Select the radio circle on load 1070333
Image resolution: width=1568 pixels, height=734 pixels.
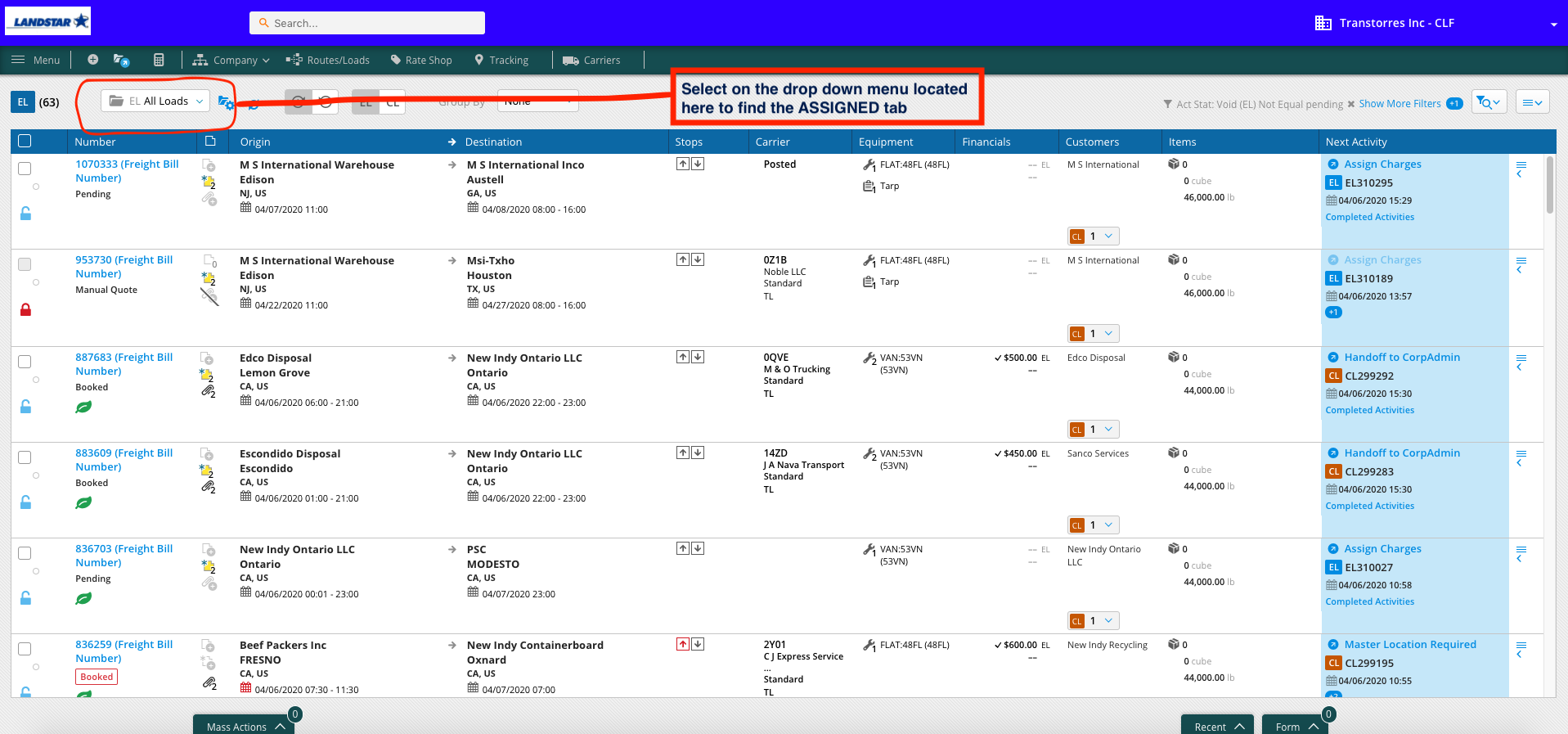36,187
